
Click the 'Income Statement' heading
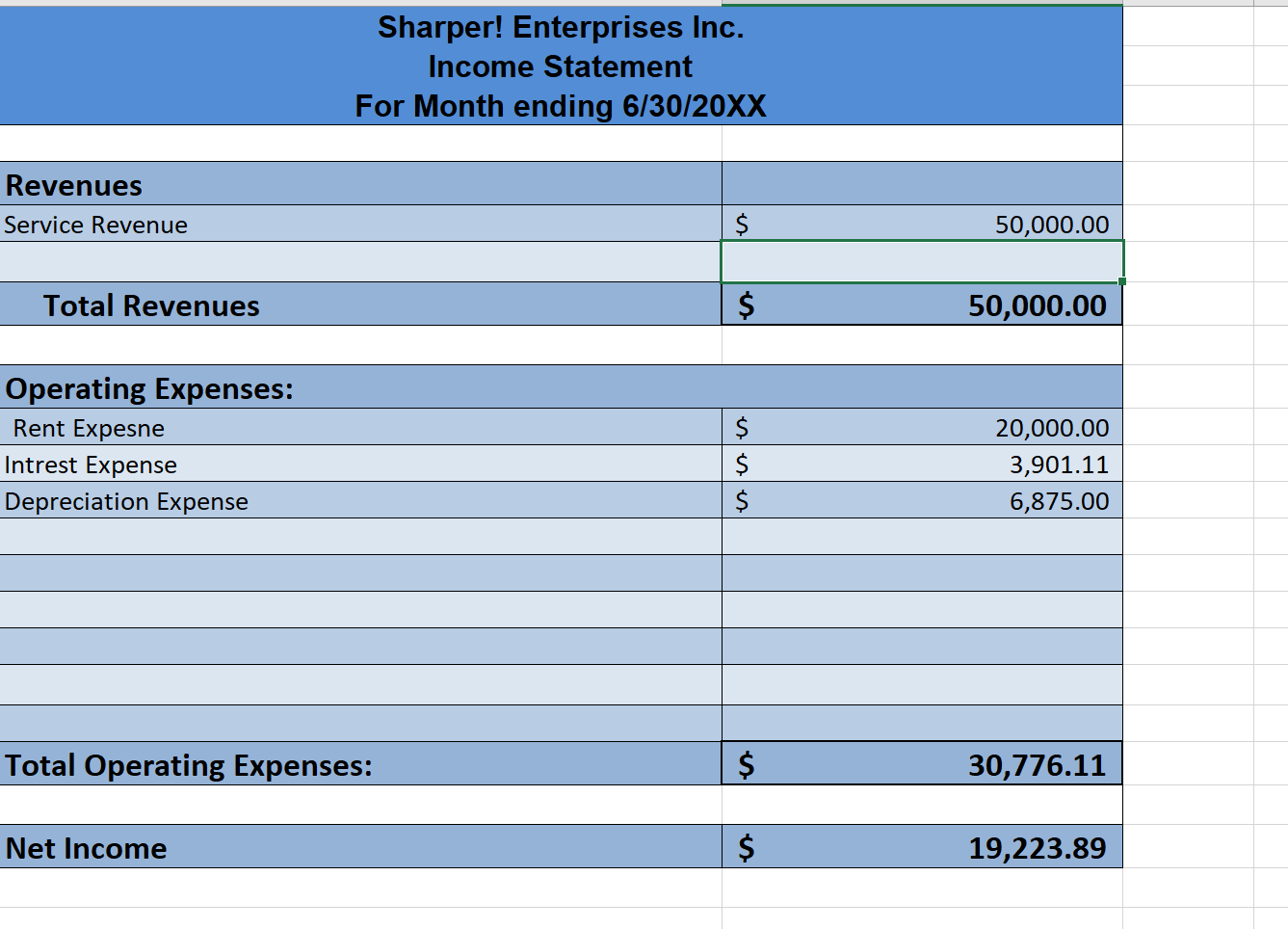click(x=561, y=66)
